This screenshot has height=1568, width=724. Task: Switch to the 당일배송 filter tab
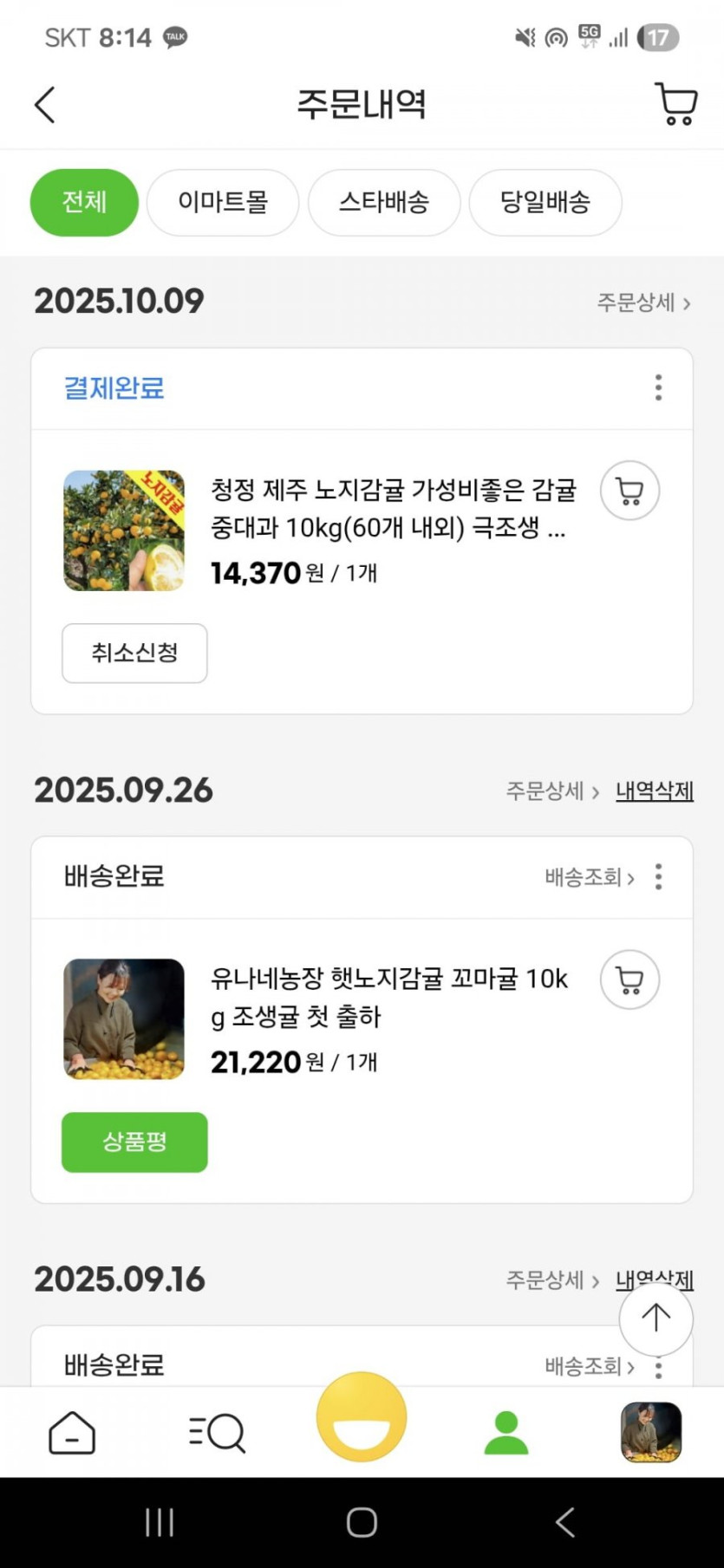(545, 203)
